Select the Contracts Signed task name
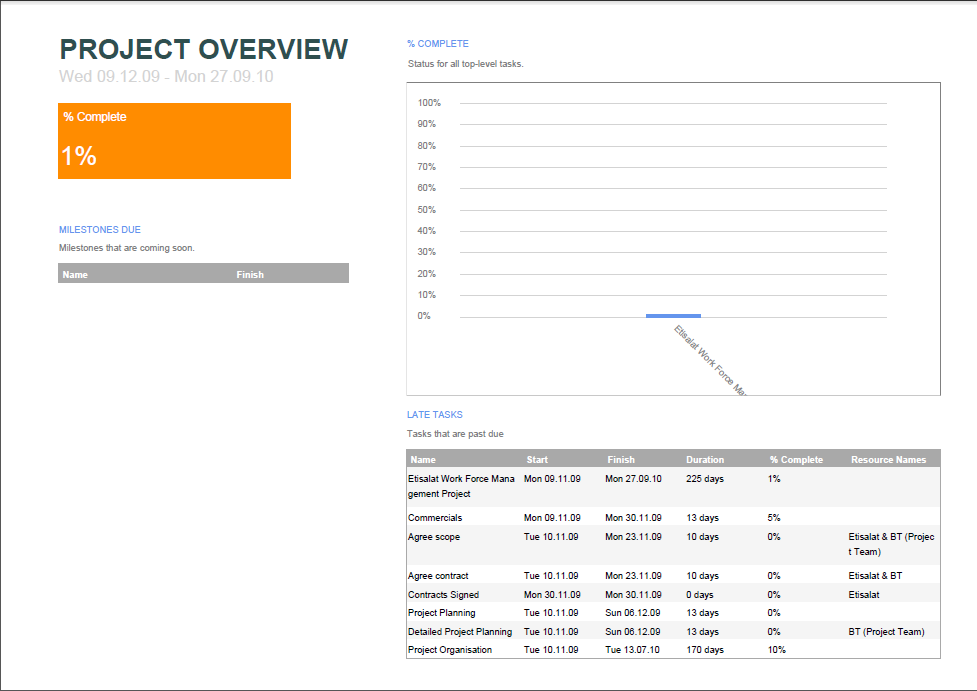977x691 pixels. tap(443, 595)
